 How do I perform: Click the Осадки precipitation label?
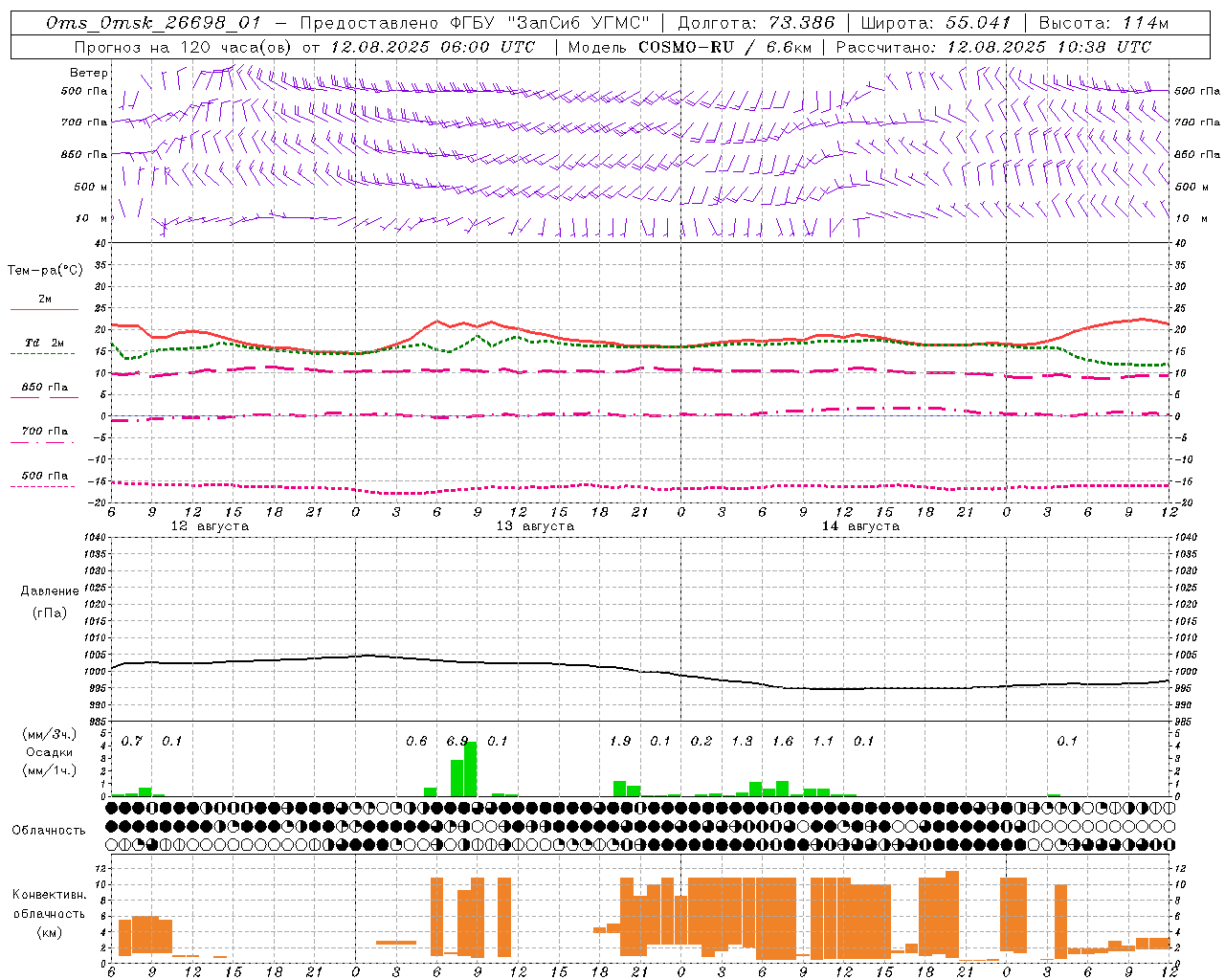(x=49, y=752)
